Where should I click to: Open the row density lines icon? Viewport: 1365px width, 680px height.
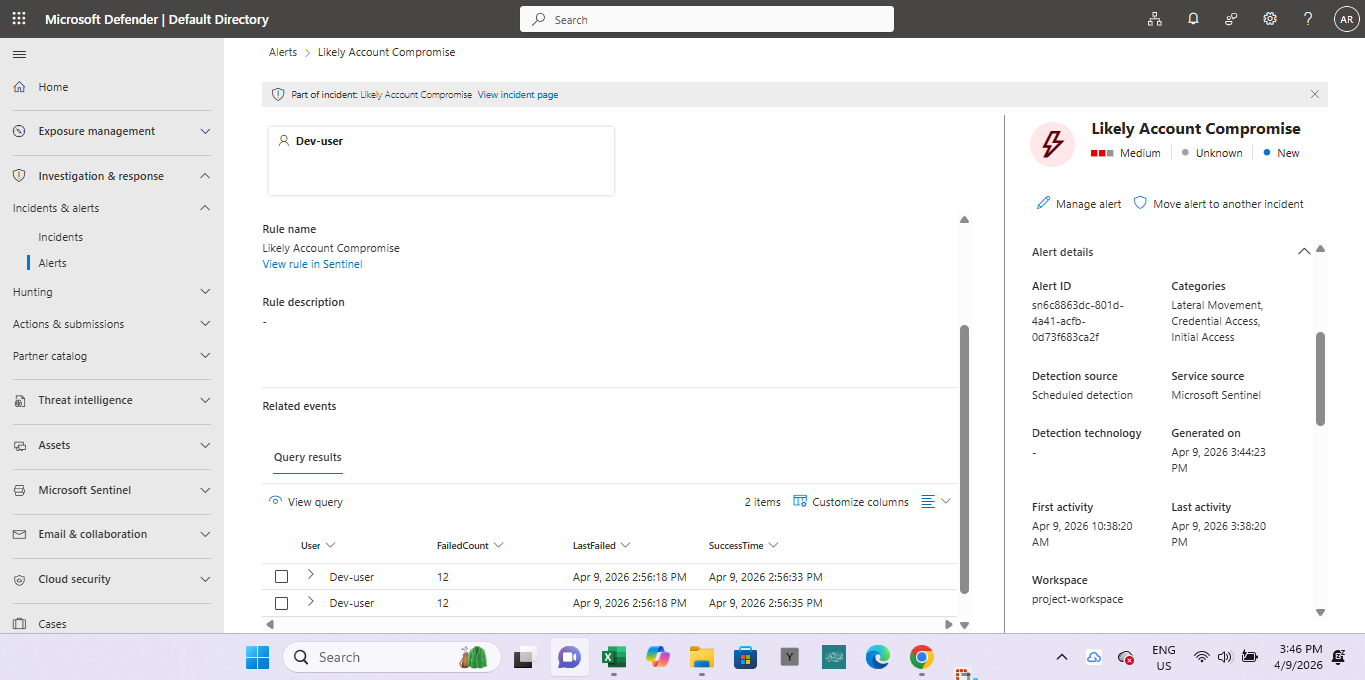point(928,501)
